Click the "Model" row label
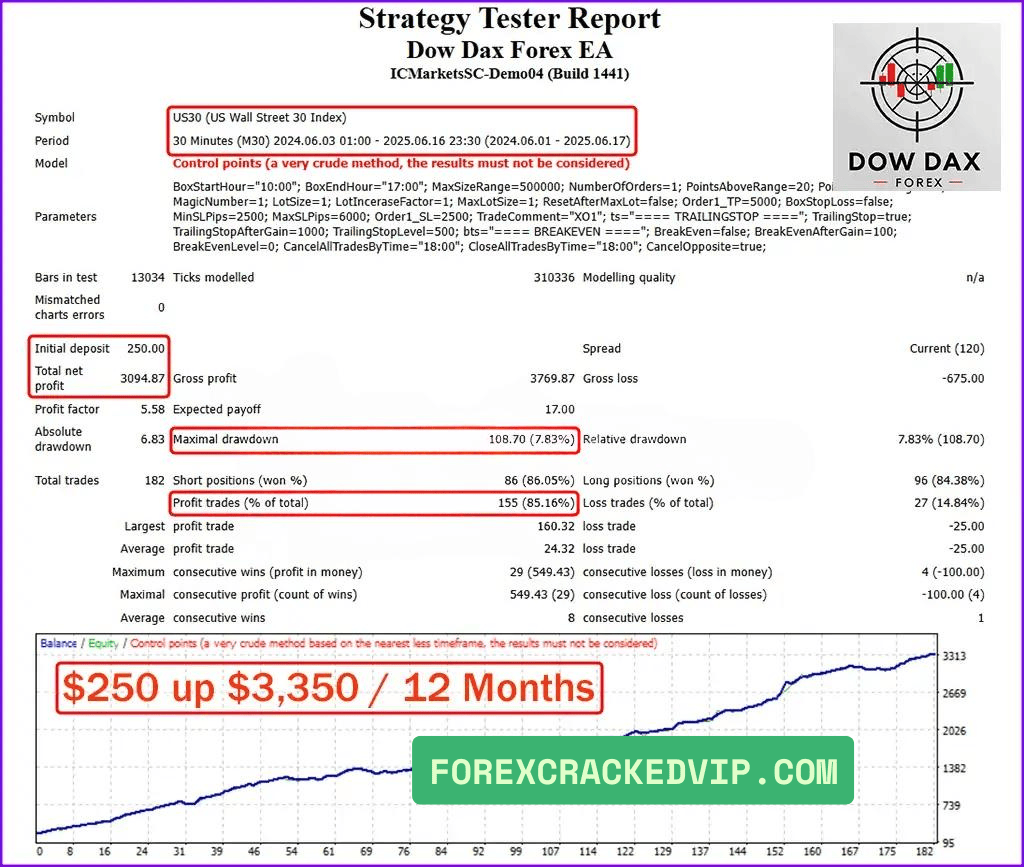This screenshot has width=1024, height=867. 51,163
